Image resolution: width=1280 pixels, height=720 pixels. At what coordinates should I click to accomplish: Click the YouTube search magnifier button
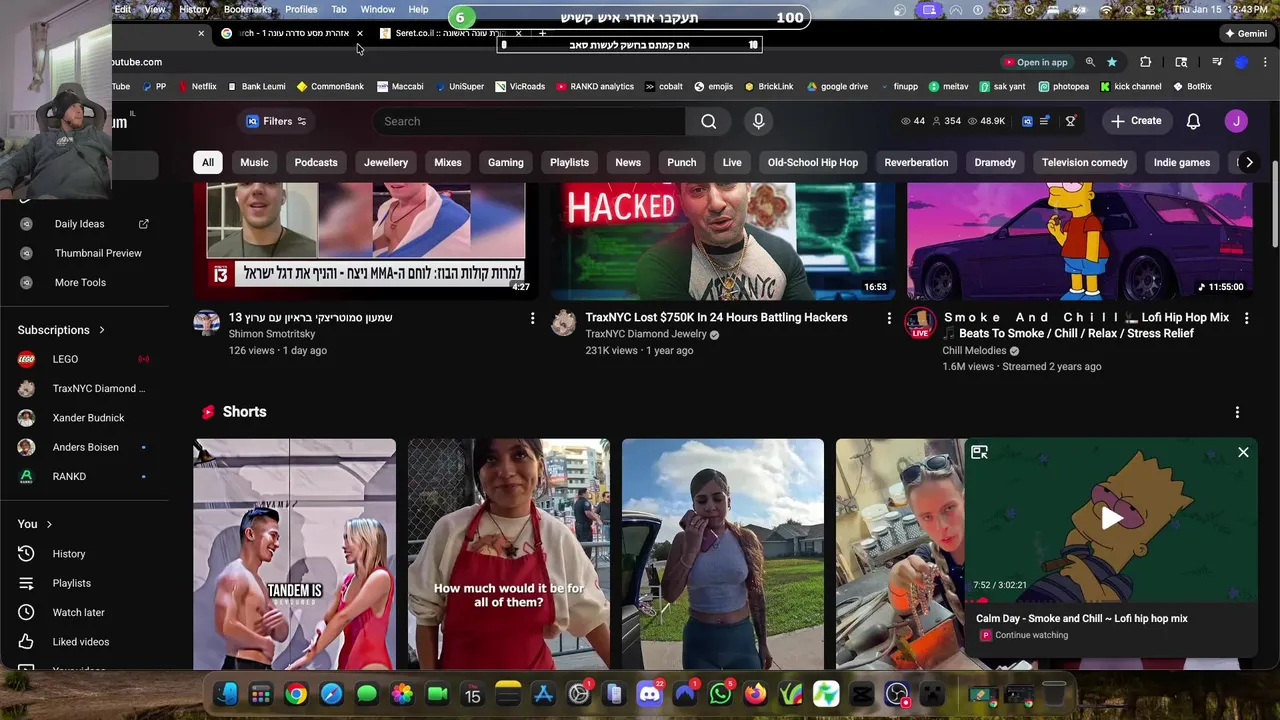coord(708,121)
